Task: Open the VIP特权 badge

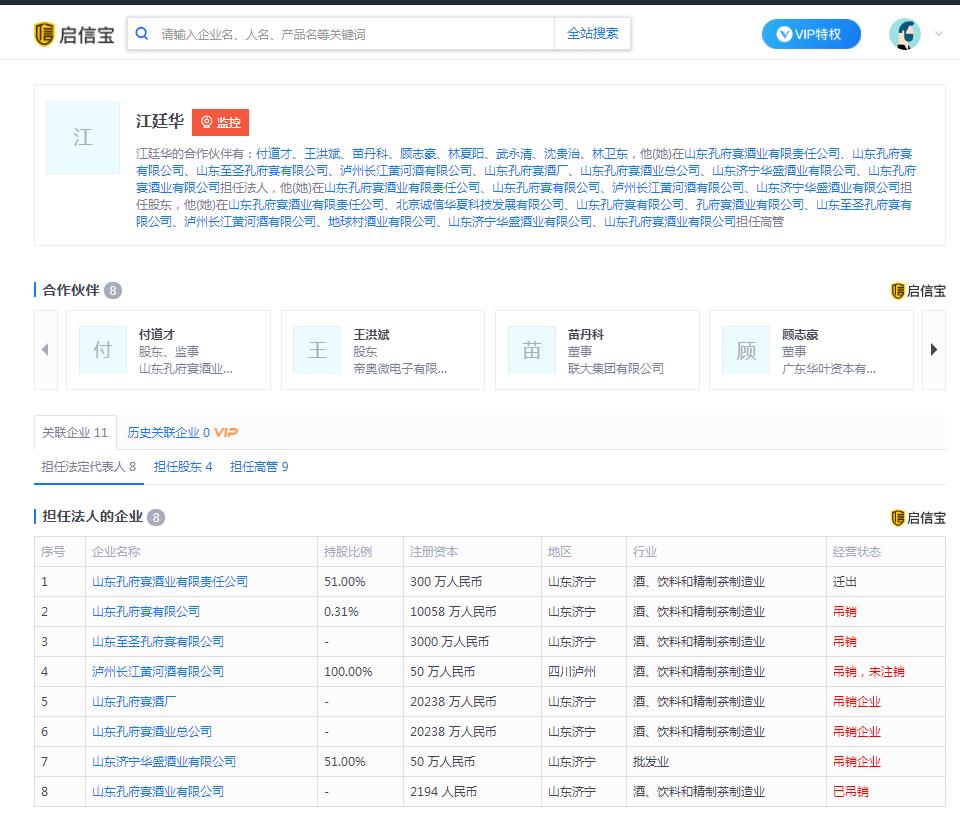Action: point(811,33)
